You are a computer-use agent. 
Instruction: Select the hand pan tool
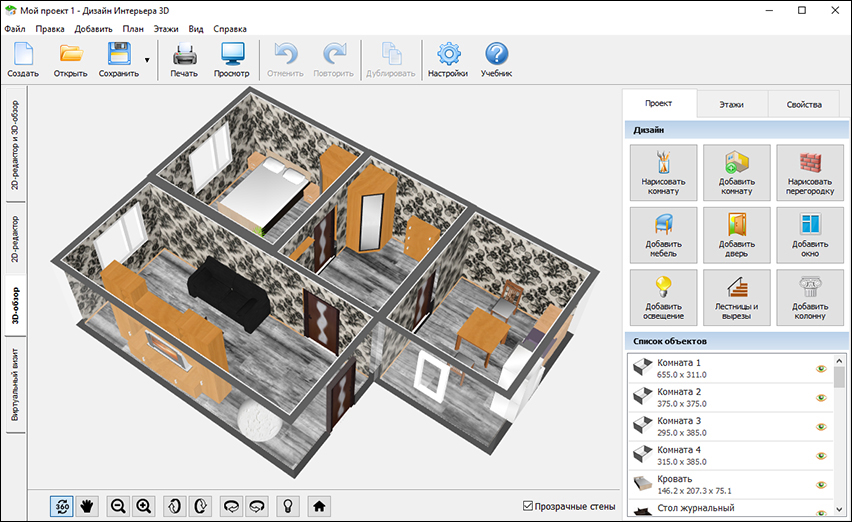coord(87,506)
